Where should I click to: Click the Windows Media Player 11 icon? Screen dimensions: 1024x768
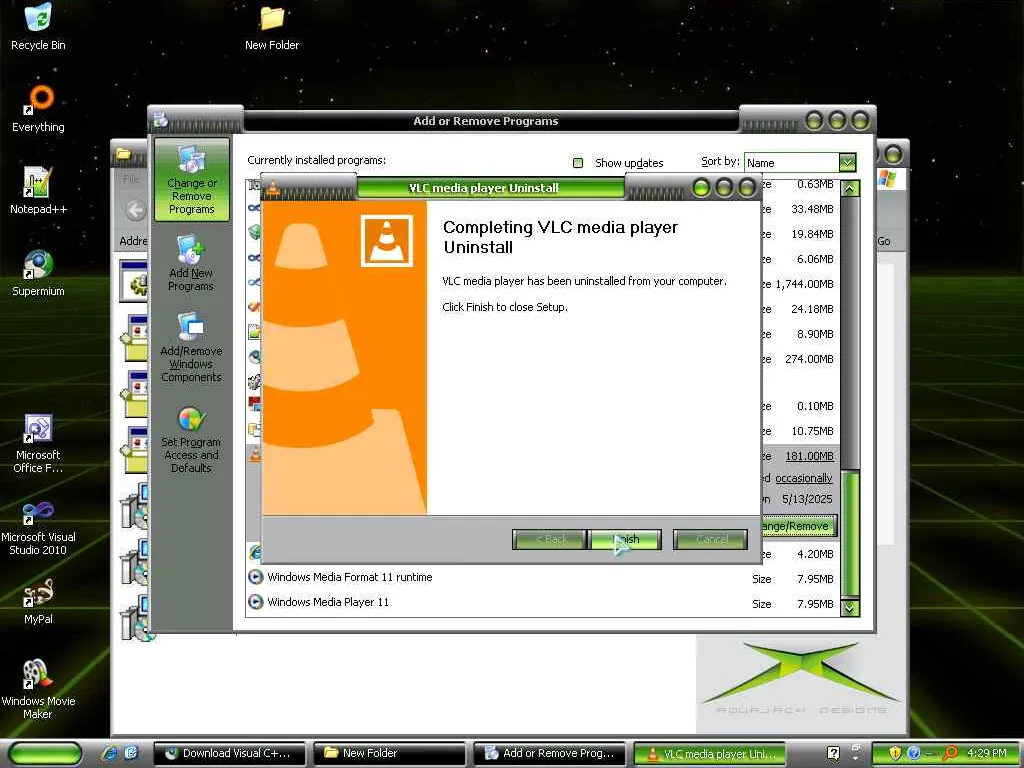[255, 602]
